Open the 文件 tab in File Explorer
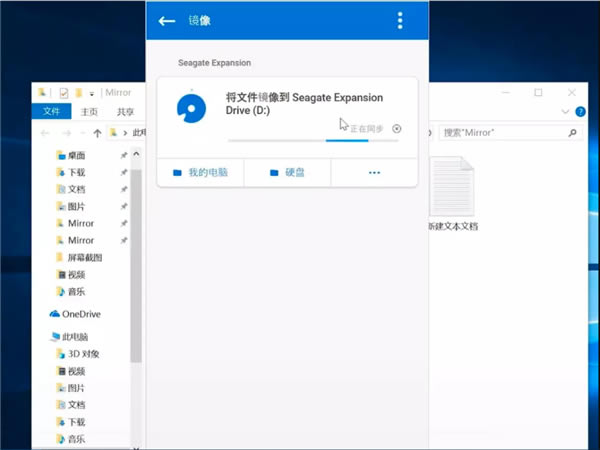600x450 pixels. (51, 111)
